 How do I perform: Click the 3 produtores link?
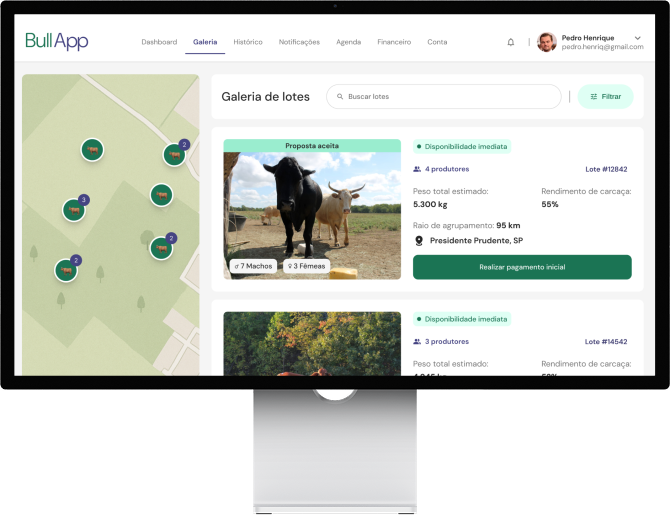pos(447,341)
